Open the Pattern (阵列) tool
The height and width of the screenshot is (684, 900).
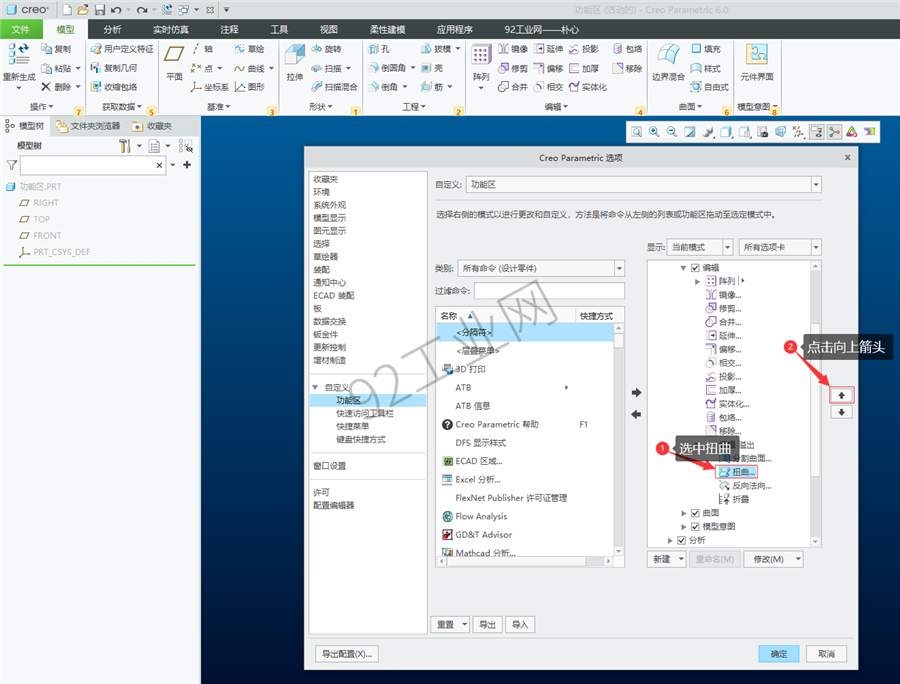(480, 63)
